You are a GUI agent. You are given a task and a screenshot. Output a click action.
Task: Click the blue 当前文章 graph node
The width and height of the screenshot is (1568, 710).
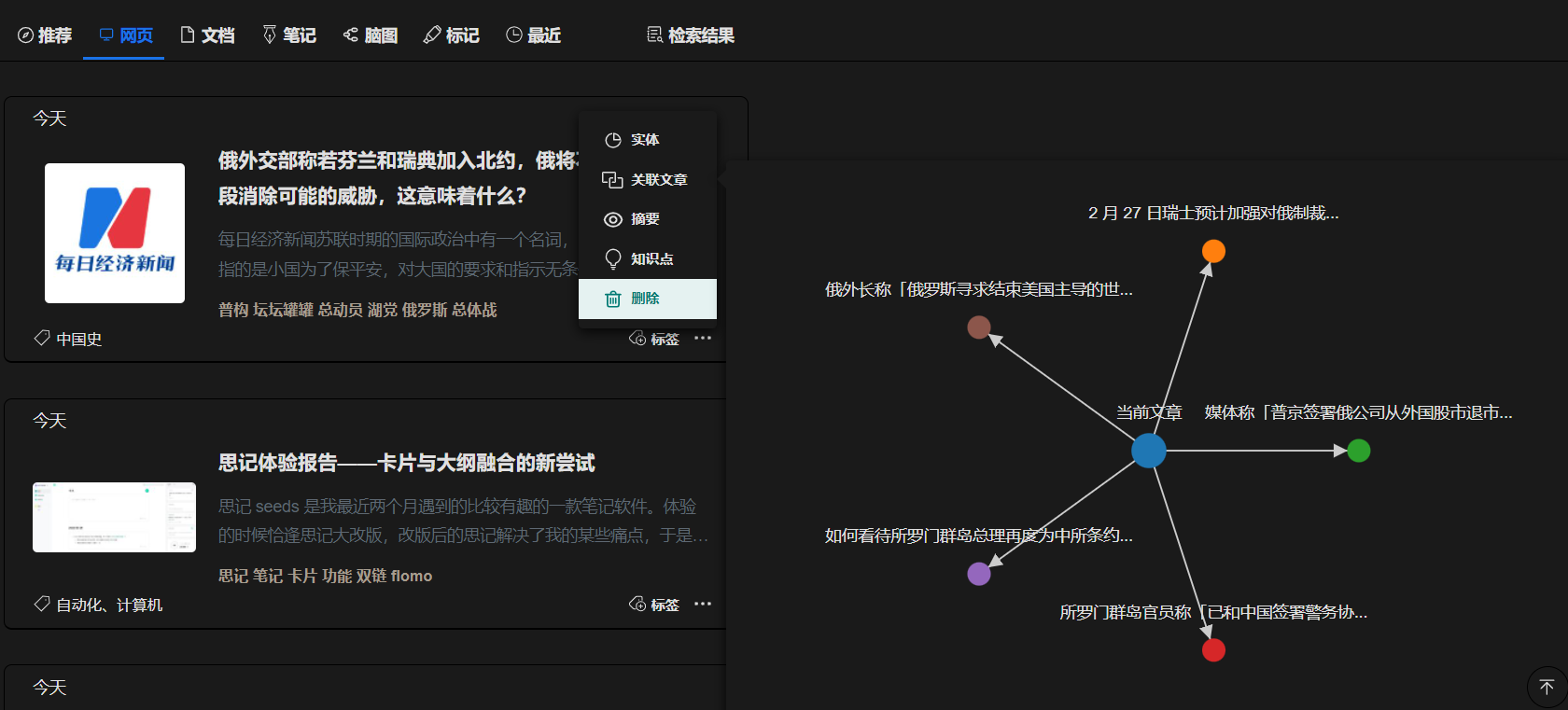[1149, 451]
